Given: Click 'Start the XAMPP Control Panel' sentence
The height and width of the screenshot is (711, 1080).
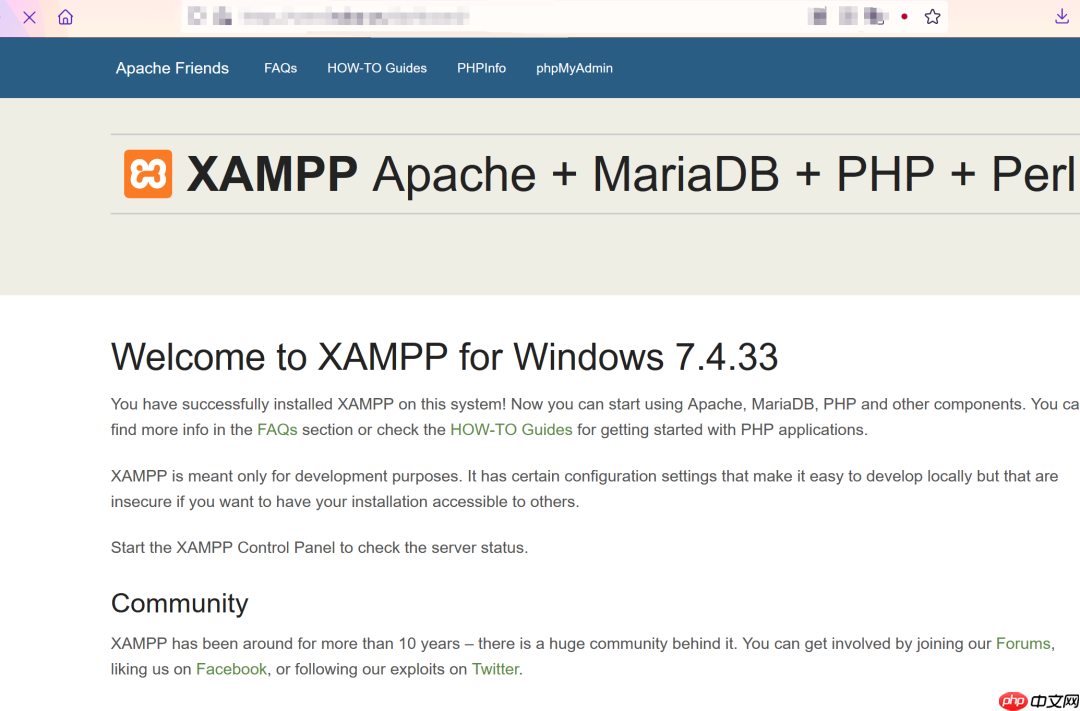Looking at the screenshot, I should click(319, 548).
